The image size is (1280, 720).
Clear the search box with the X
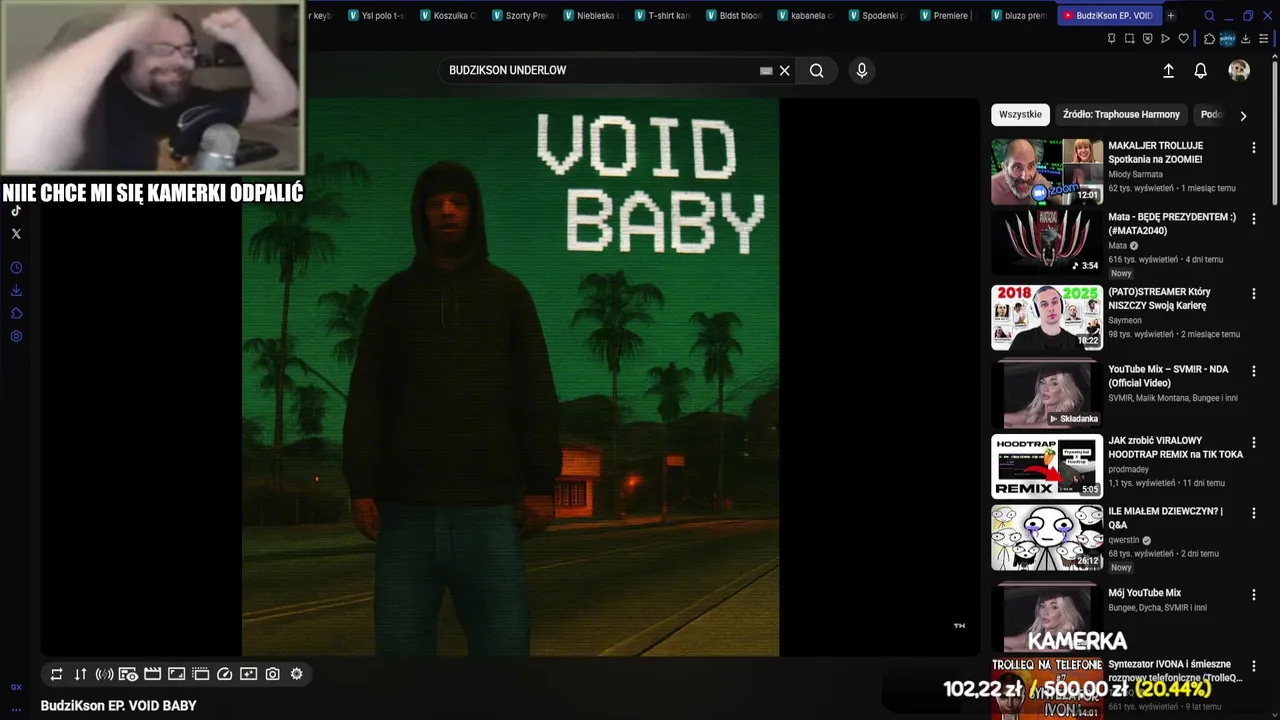785,70
